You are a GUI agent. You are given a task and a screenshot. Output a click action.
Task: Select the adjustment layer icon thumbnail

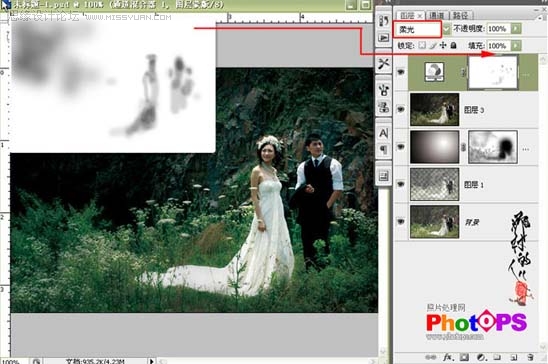click(434, 72)
